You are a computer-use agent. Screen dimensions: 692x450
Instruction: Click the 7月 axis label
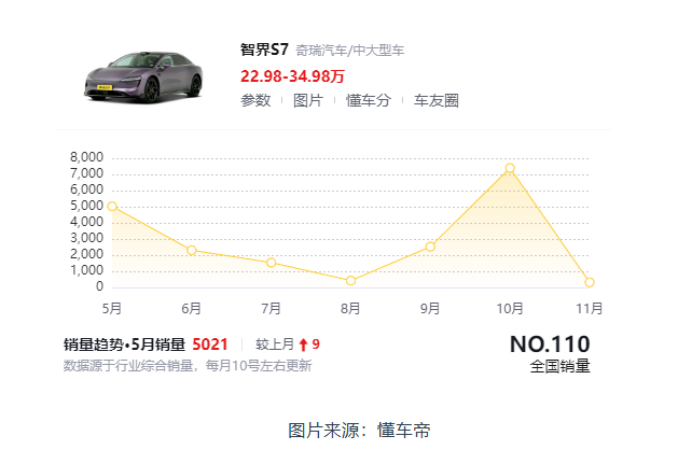point(271,308)
